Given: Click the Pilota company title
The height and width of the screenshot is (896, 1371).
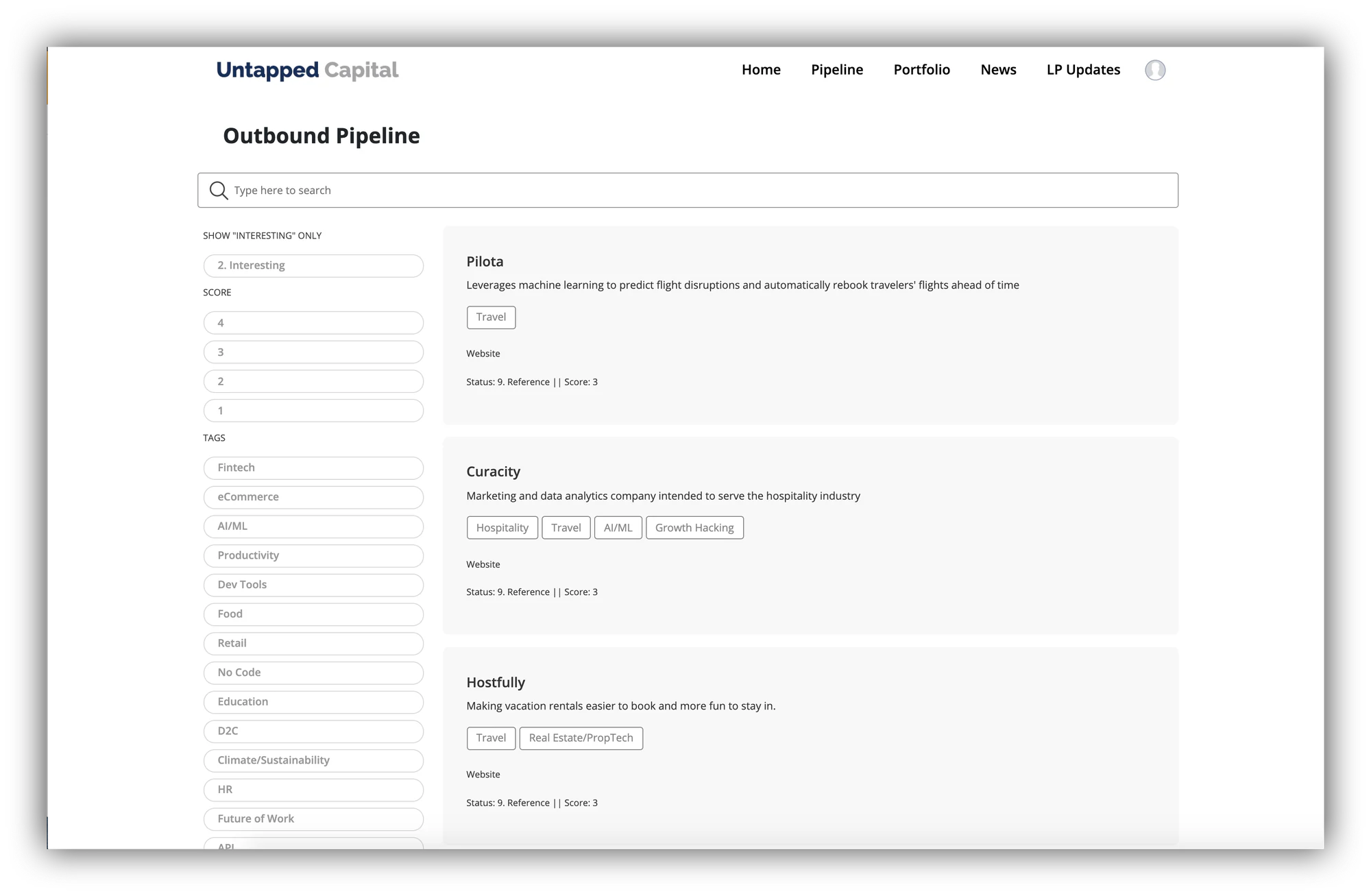Looking at the screenshot, I should (x=485, y=262).
